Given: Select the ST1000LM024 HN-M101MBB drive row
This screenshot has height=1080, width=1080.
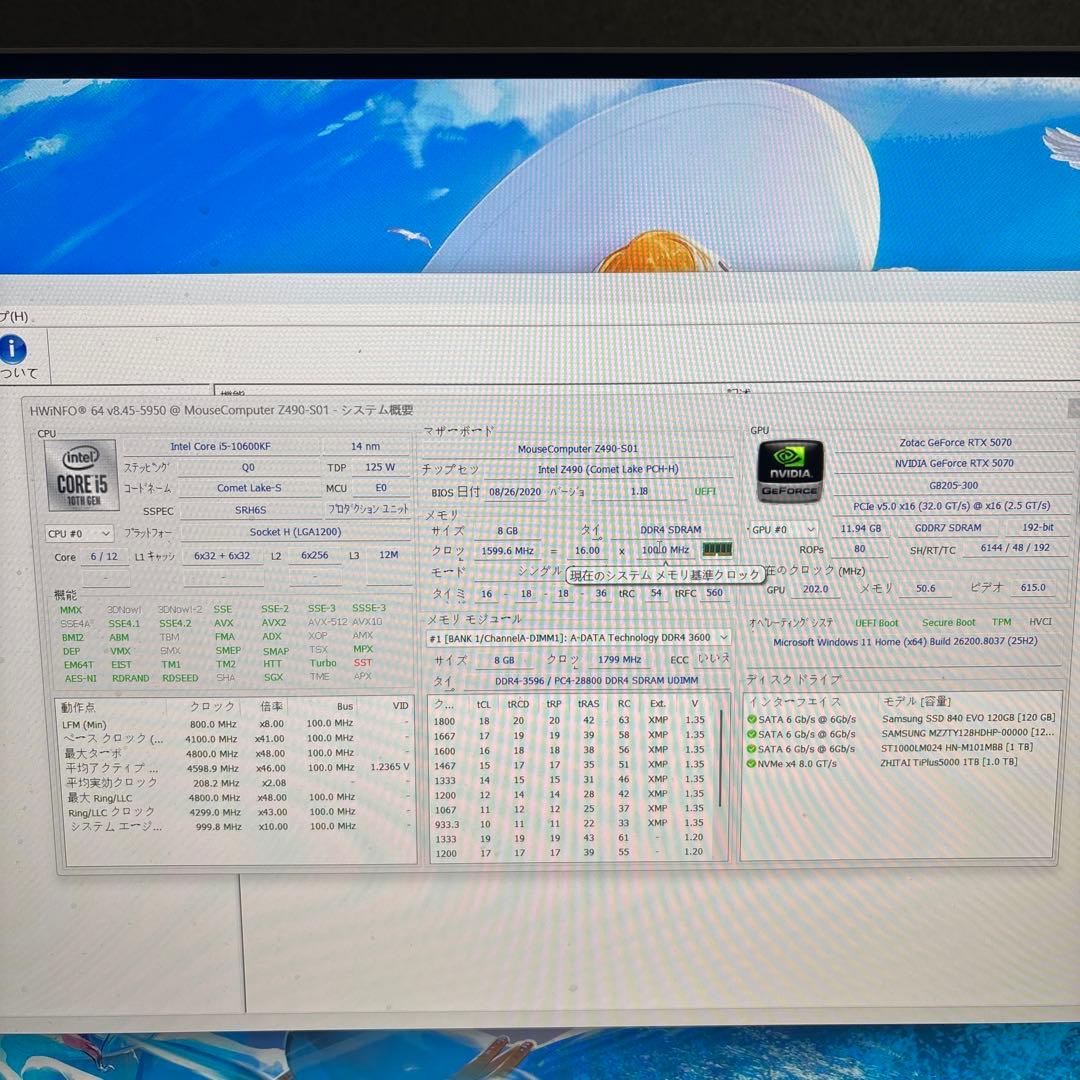Looking at the screenshot, I should [x=901, y=748].
